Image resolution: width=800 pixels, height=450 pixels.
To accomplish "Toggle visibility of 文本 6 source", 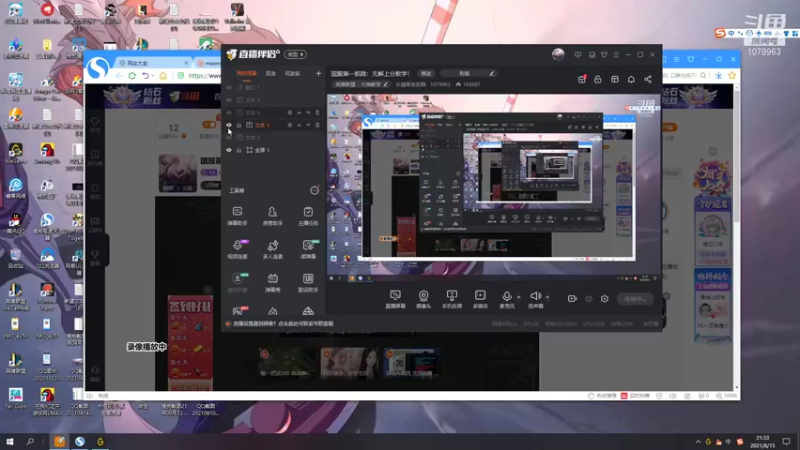I will 229,112.
